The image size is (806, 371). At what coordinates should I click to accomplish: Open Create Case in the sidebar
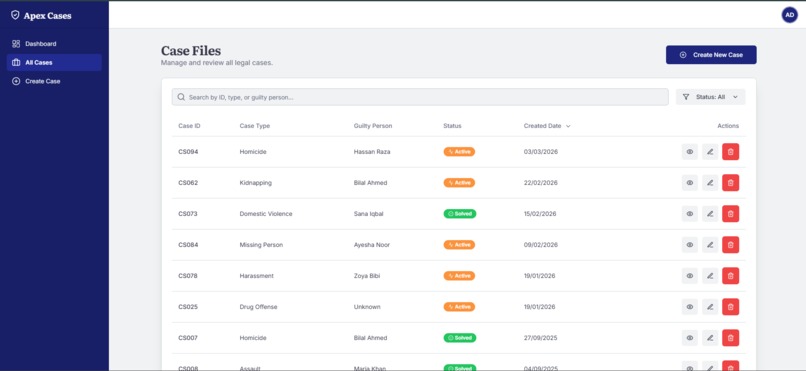coord(54,81)
